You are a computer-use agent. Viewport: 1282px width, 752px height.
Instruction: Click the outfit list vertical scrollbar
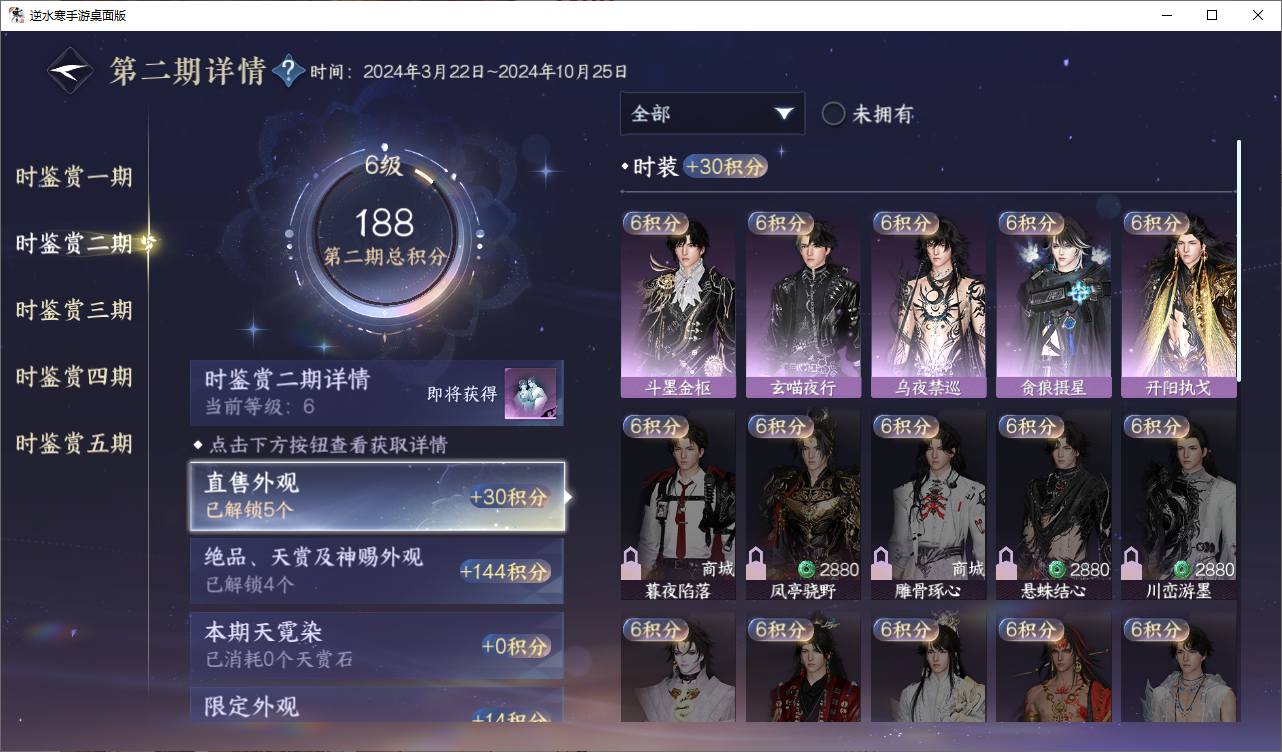tap(1239, 260)
